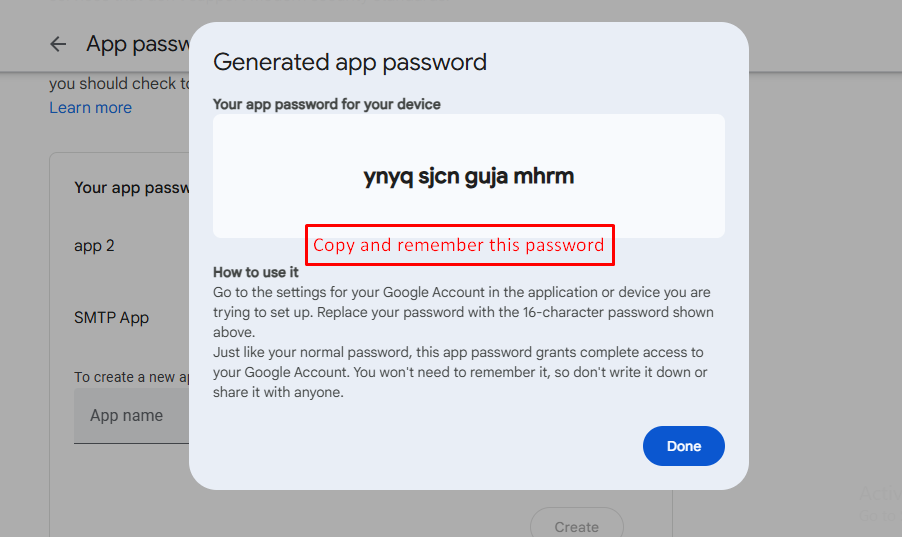
Task: Click the password group guja
Action: 486,177
